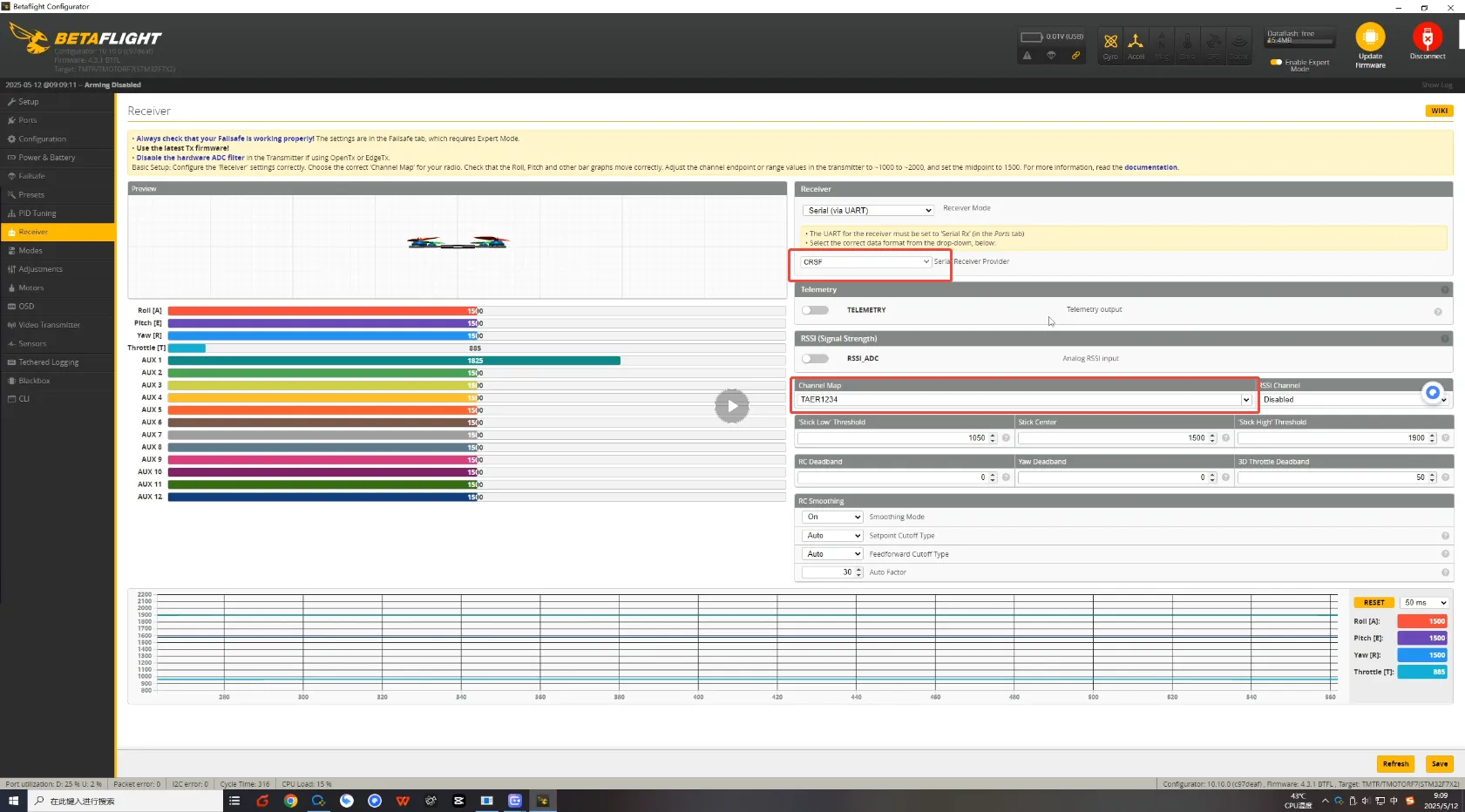The image size is (1465, 812).
Task: Open the CLI tab
Action: (58, 399)
